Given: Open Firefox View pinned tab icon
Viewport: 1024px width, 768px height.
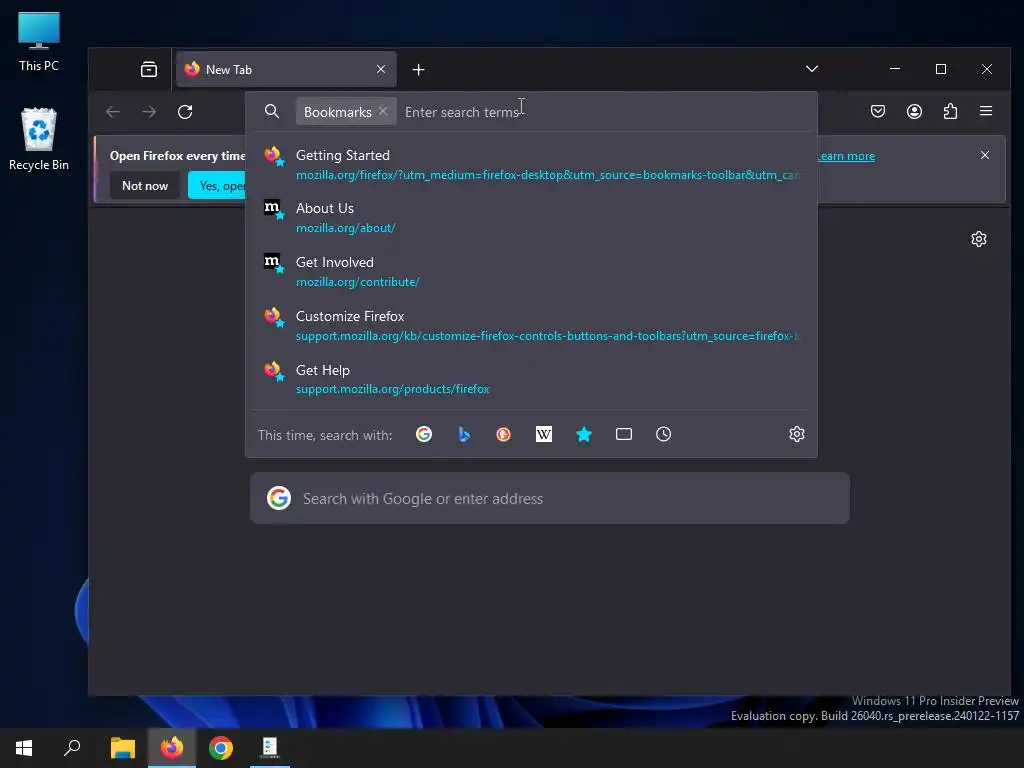Looking at the screenshot, I should (149, 69).
